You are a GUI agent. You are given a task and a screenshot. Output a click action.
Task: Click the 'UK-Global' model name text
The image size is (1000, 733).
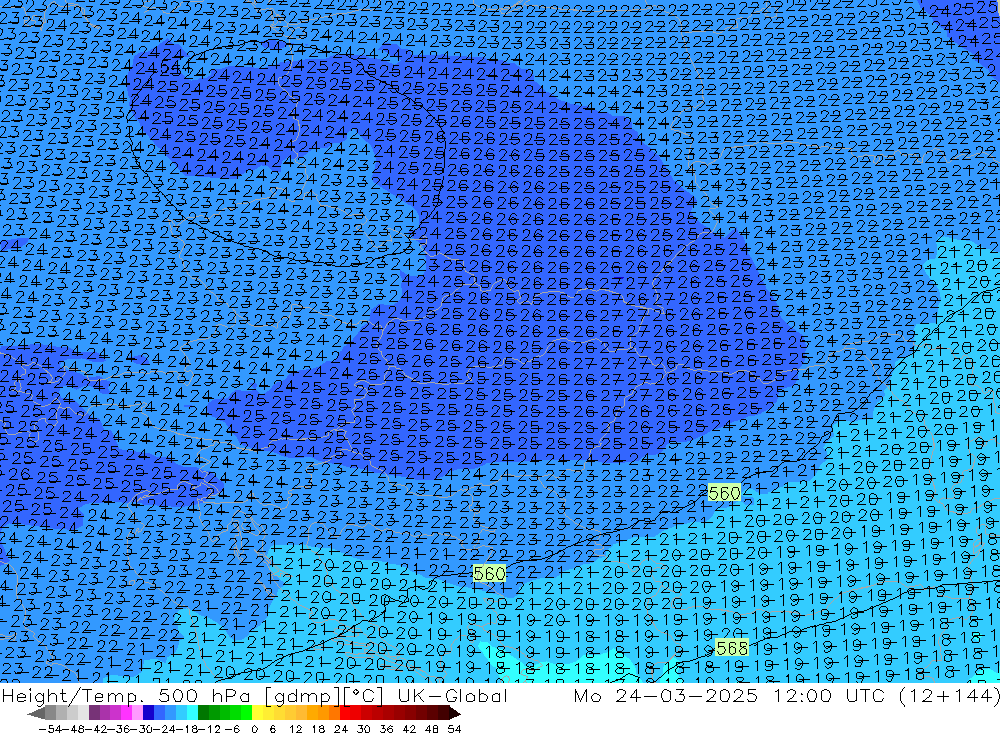pyautogui.click(x=452, y=695)
